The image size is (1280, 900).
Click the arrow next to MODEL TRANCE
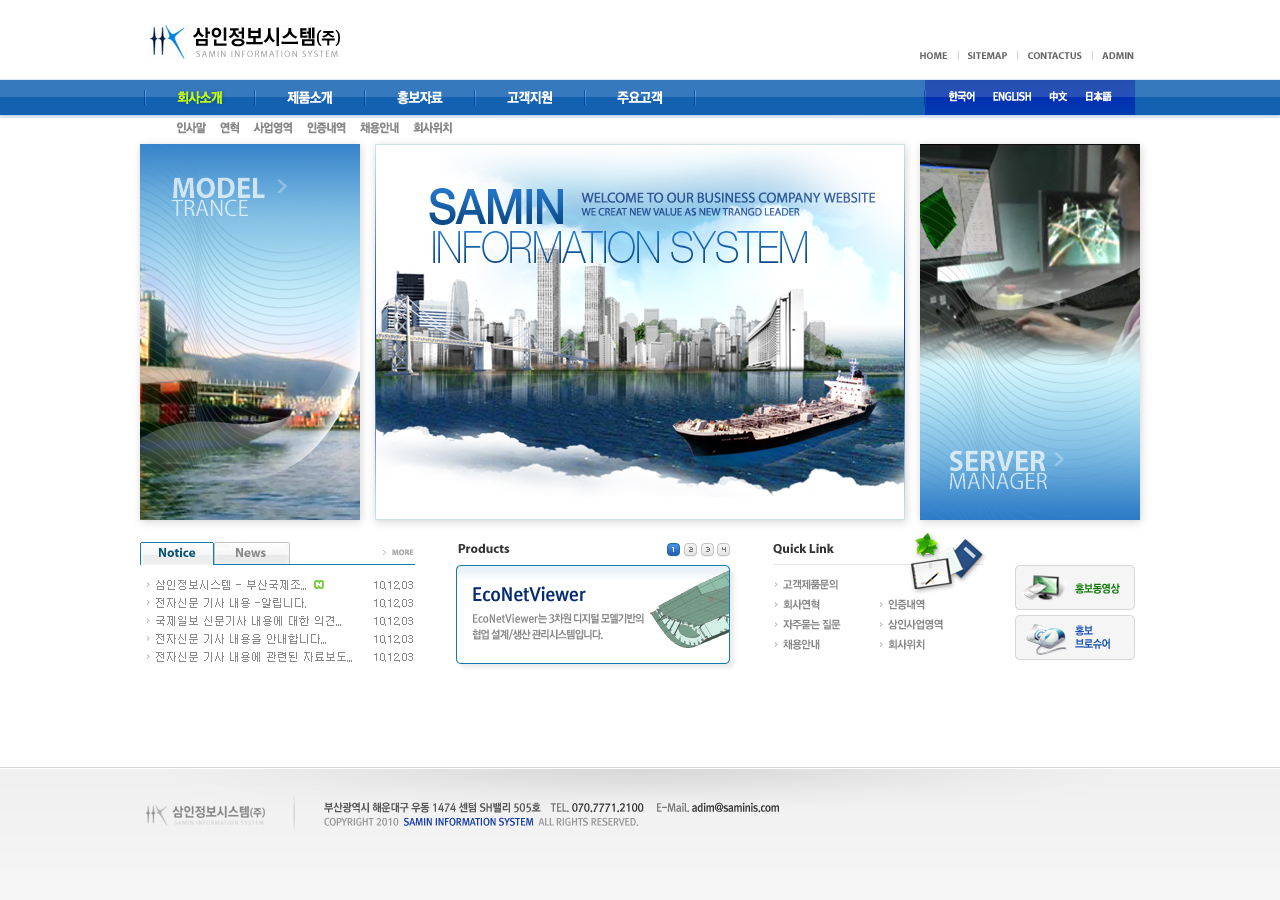tap(282, 186)
